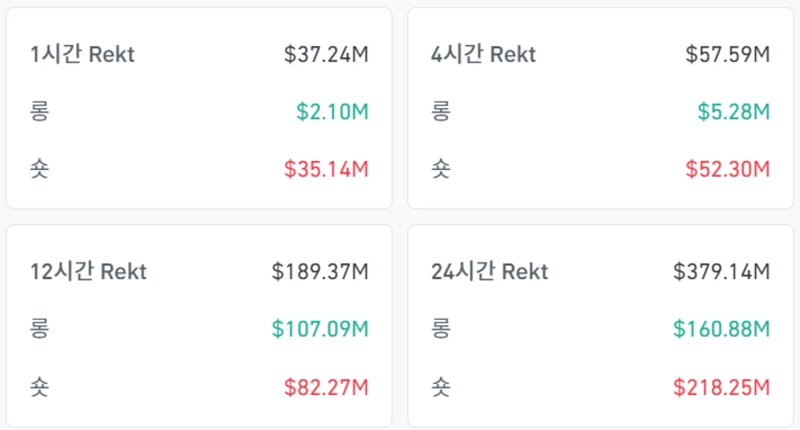Click the 1시간 Rekt card title
This screenshot has width=800, height=430.
82,54
